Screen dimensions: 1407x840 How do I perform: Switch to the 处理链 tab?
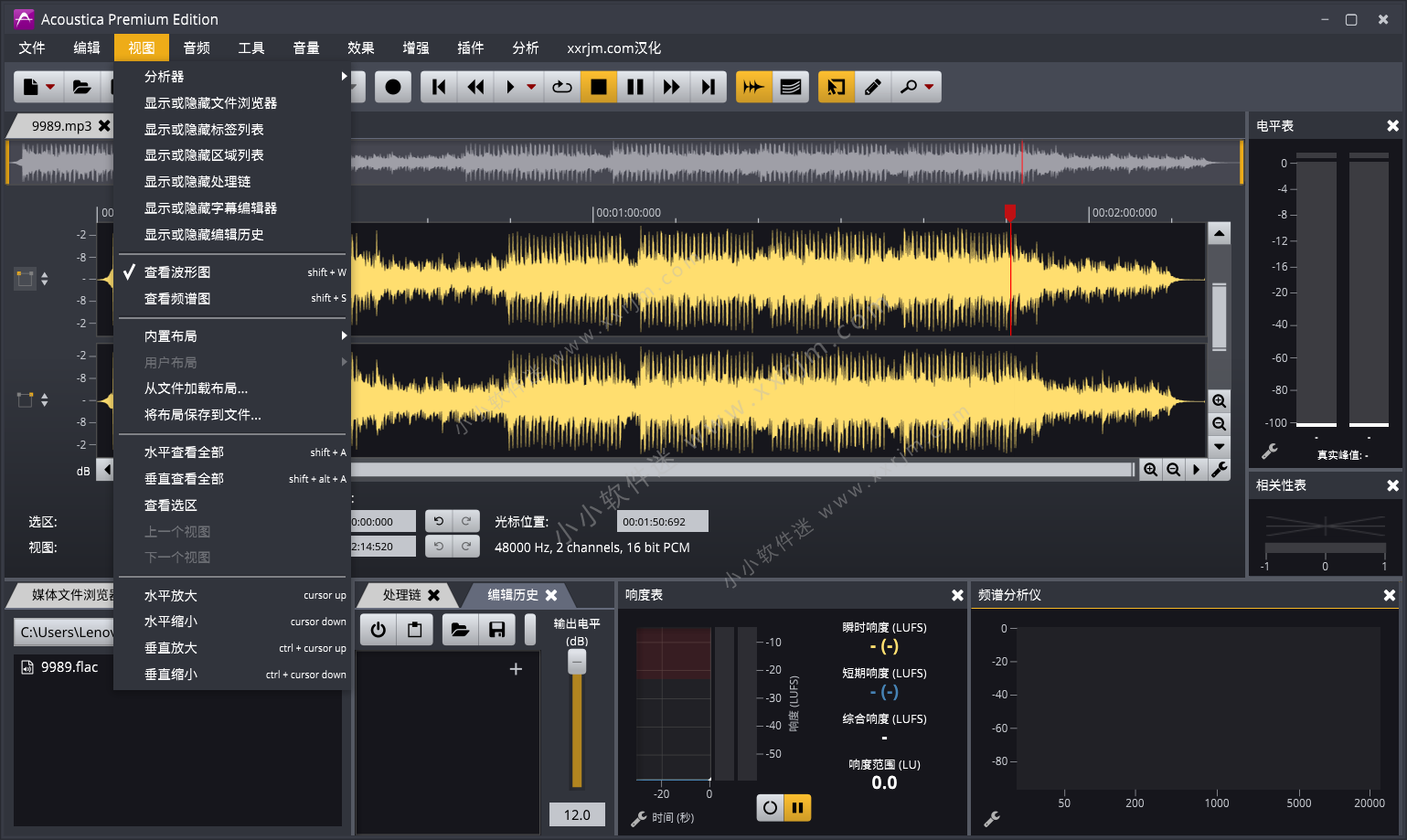point(402,595)
